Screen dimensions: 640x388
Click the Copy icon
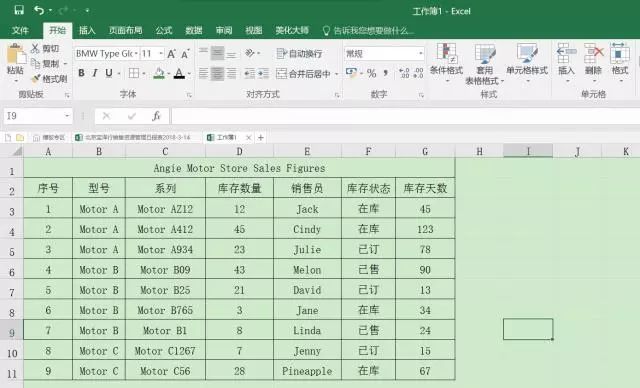click(36, 64)
